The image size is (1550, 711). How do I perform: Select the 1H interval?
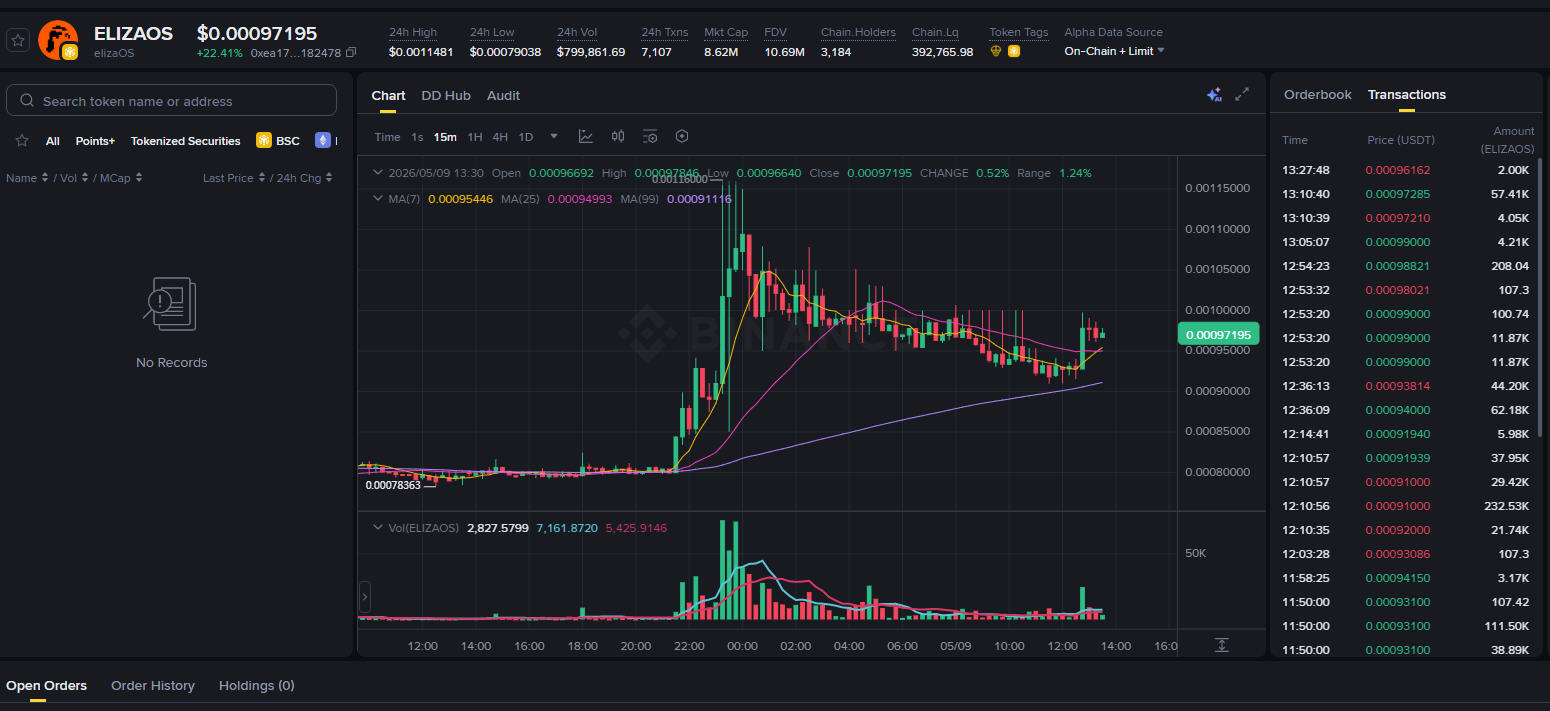point(475,137)
